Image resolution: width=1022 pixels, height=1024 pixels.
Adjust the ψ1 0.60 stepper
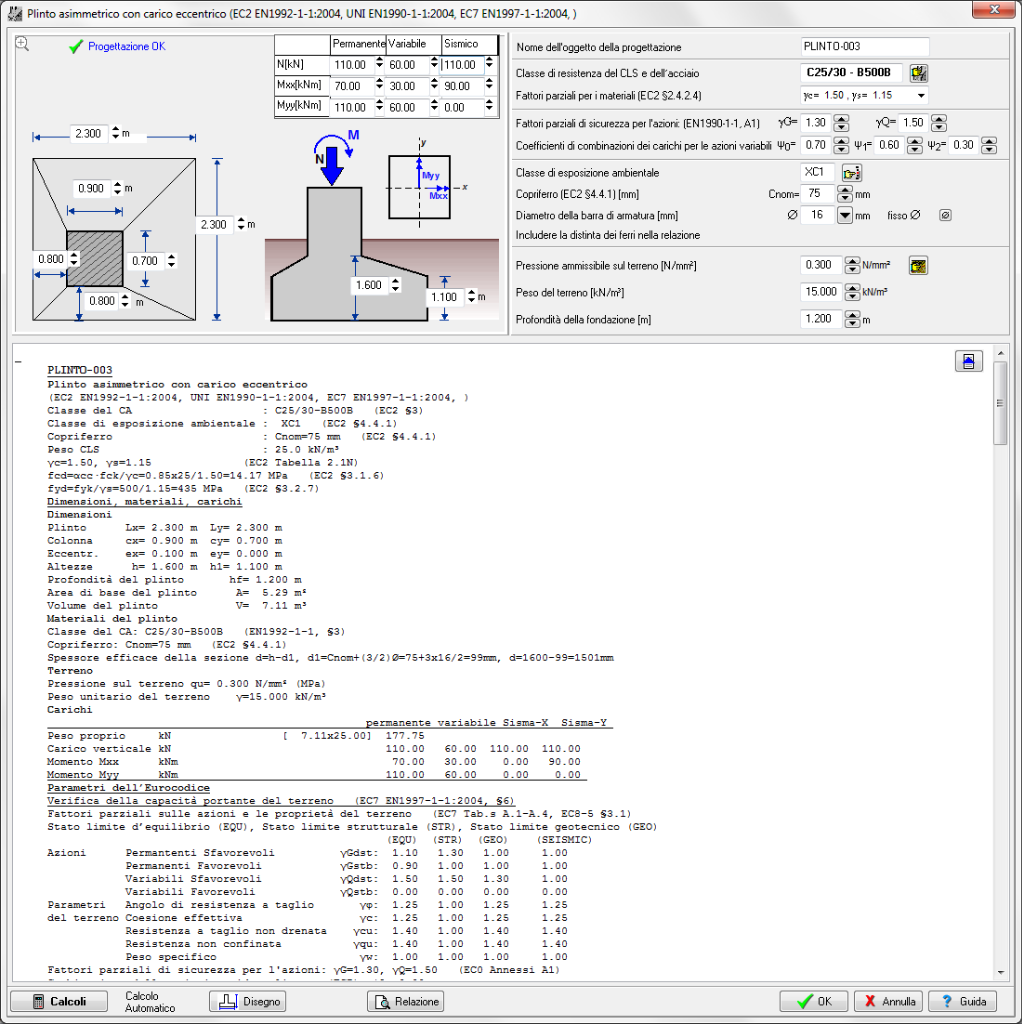click(x=915, y=146)
